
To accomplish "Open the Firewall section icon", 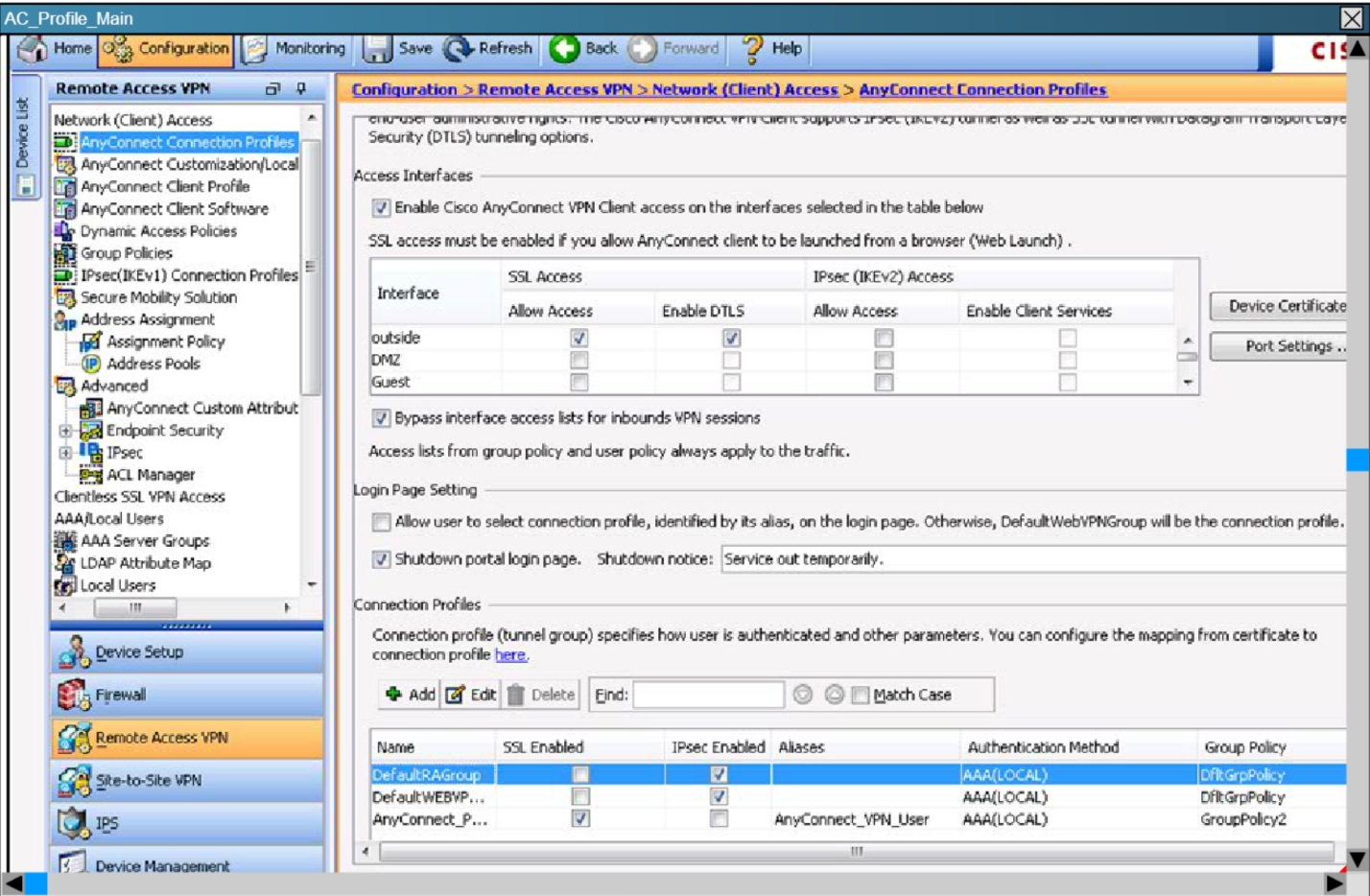I will [74, 695].
